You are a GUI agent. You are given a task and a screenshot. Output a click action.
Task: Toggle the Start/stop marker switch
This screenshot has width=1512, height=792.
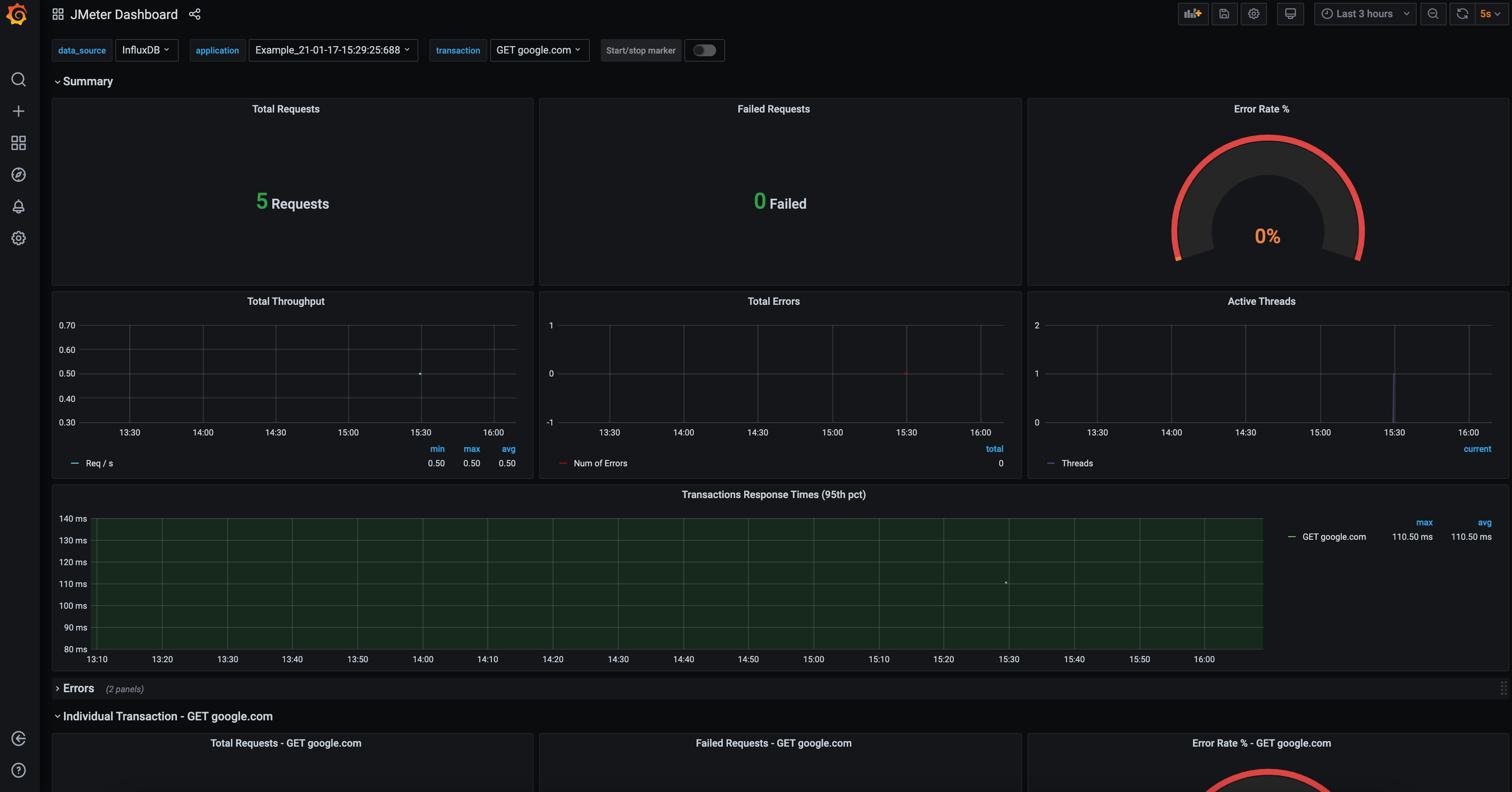704,50
